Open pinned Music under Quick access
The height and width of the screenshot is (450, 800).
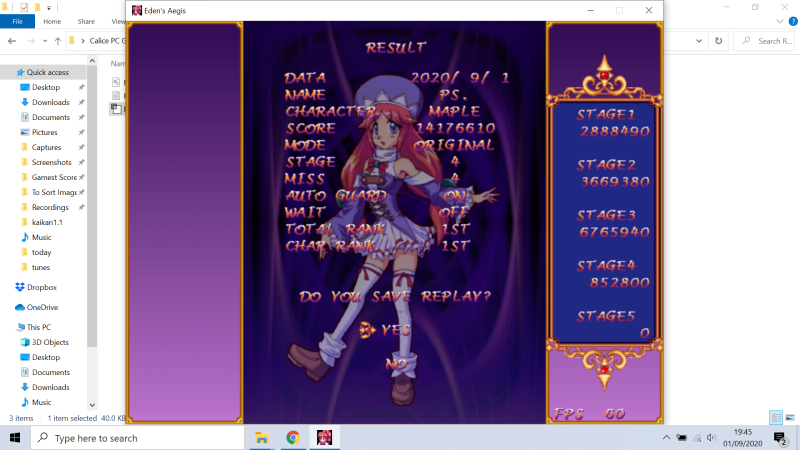(41, 237)
